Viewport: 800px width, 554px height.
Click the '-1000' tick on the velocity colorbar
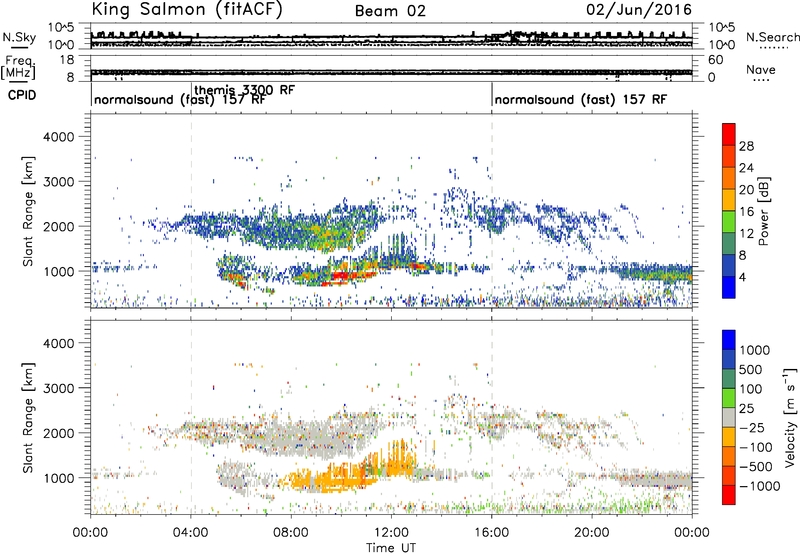760,486
